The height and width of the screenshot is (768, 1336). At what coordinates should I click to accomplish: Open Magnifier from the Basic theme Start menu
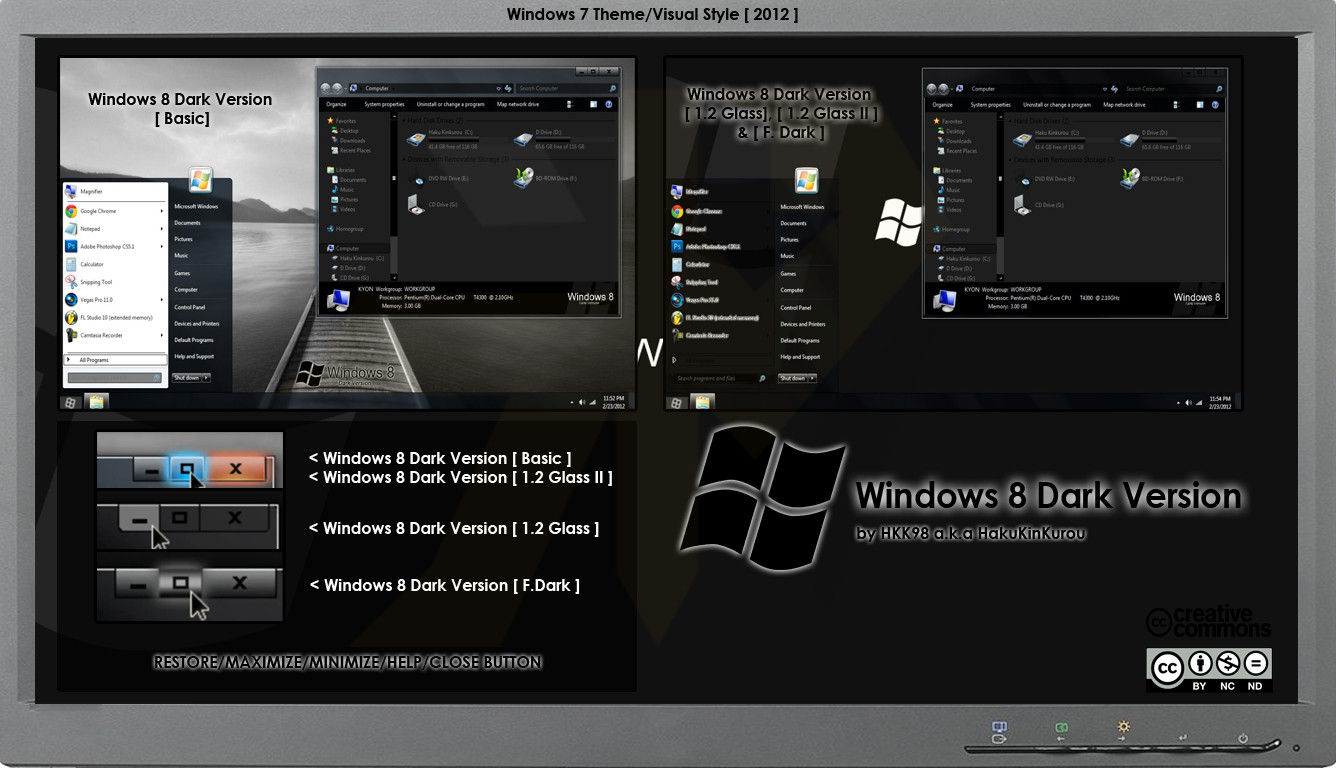tap(114, 191)
